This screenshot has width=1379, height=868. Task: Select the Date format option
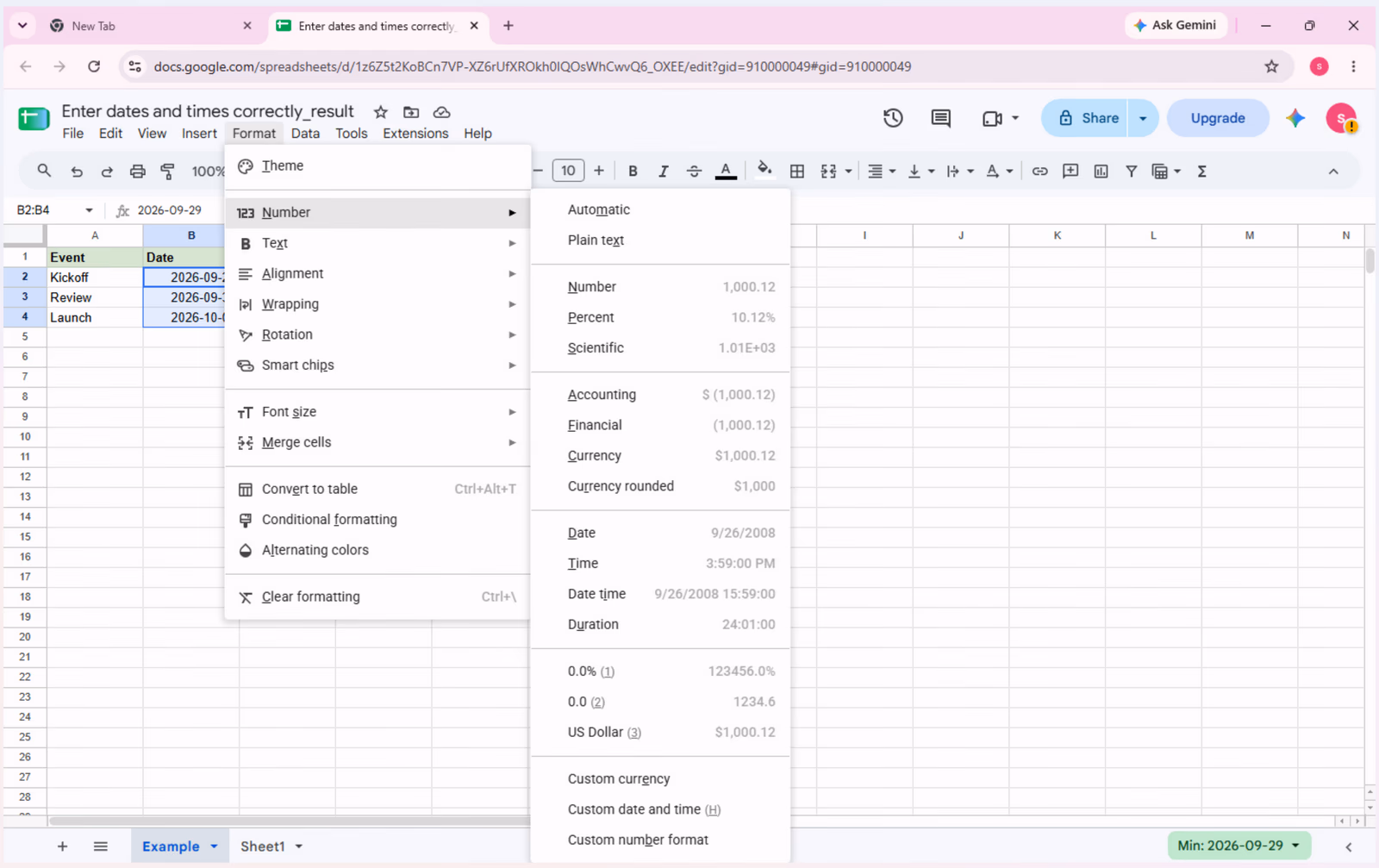660,533
